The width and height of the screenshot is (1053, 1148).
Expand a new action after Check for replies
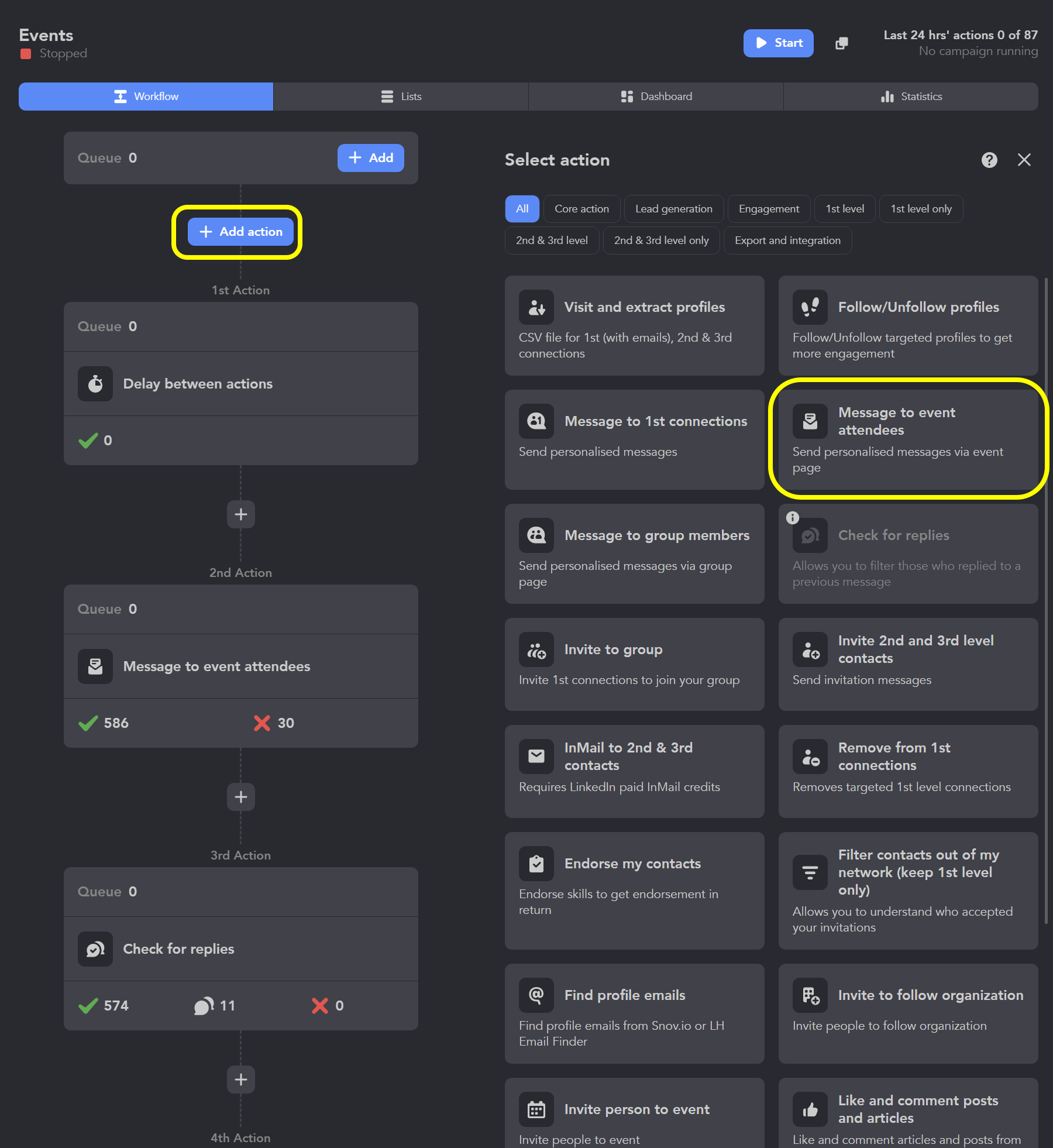click(240, 1080)
